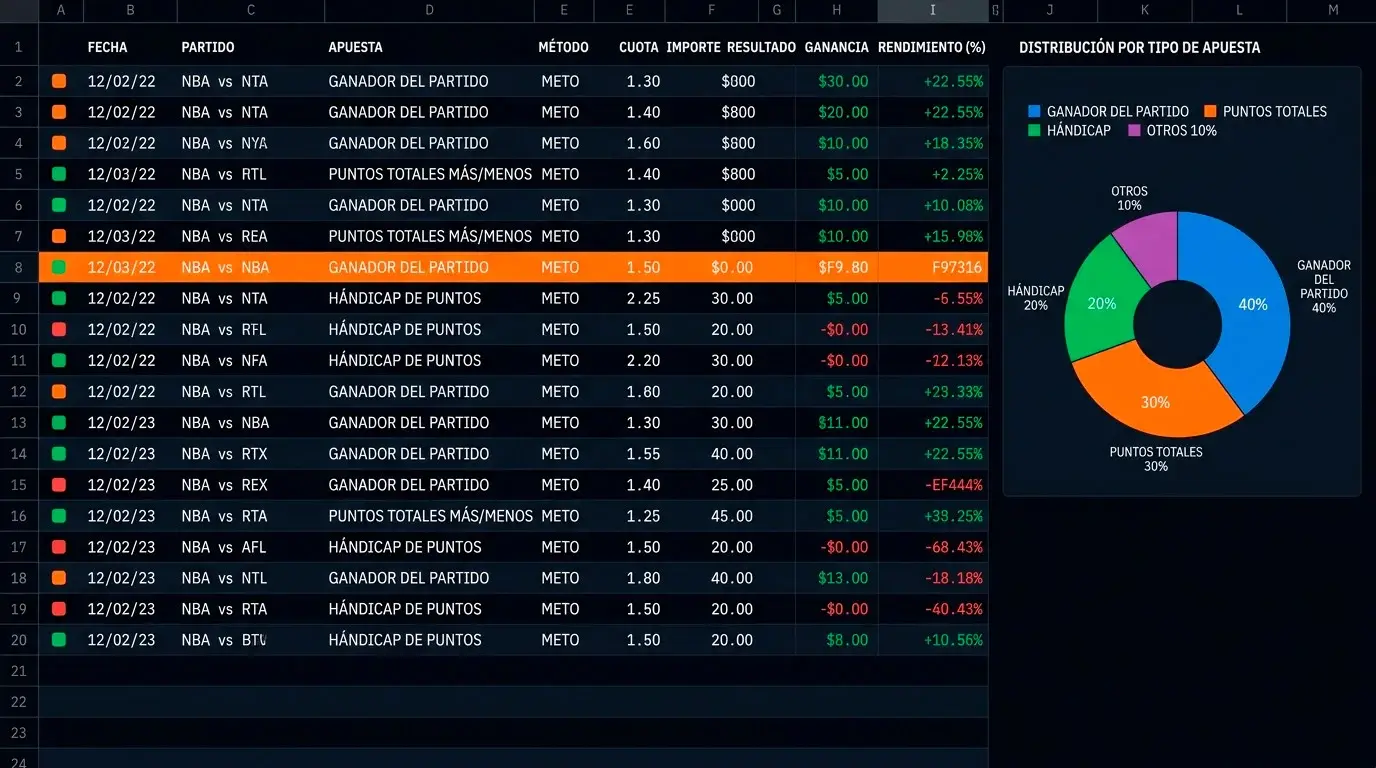
Task: Click the RENDIMIENTO (%) header cell
Action: (x=931, y=47)
